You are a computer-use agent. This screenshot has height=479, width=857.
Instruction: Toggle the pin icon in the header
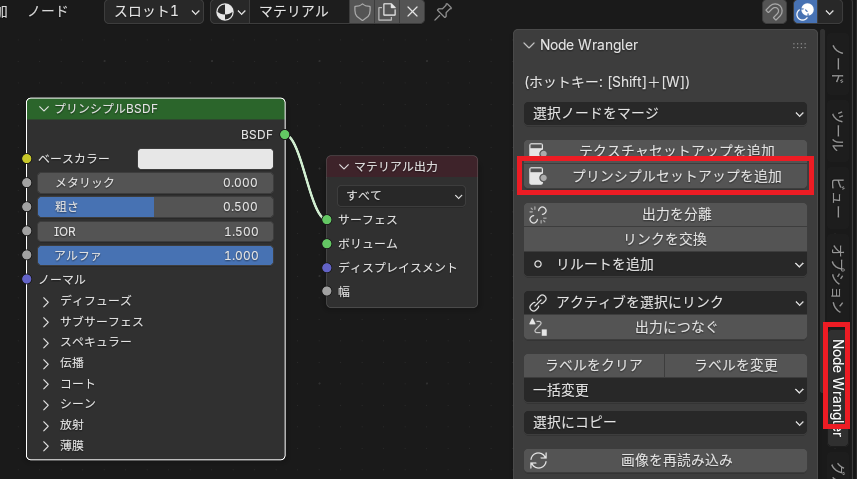[x=443, y=12]
